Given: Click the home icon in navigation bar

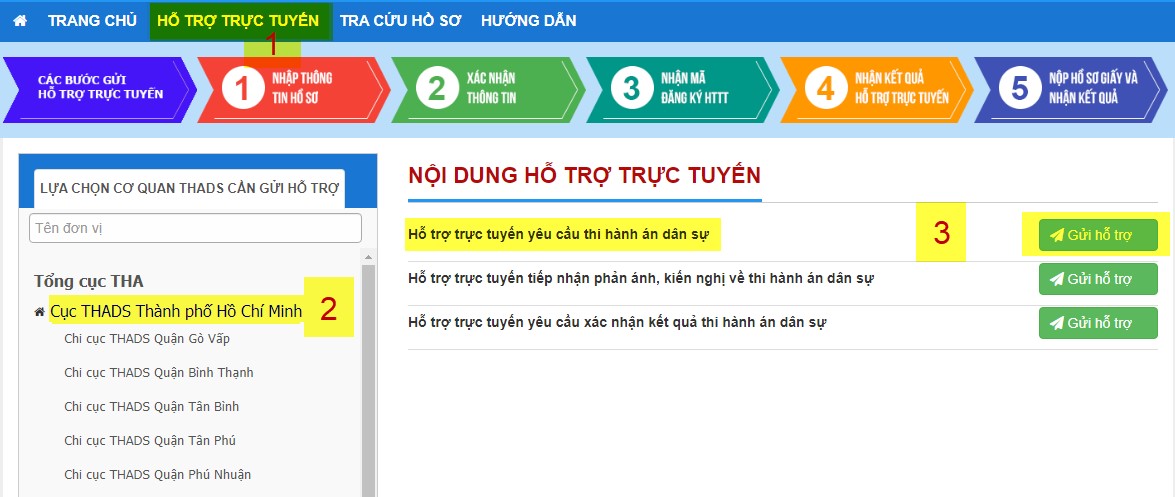Looking at the screenshot, I should pyautogui.click(x=20, y=20).
